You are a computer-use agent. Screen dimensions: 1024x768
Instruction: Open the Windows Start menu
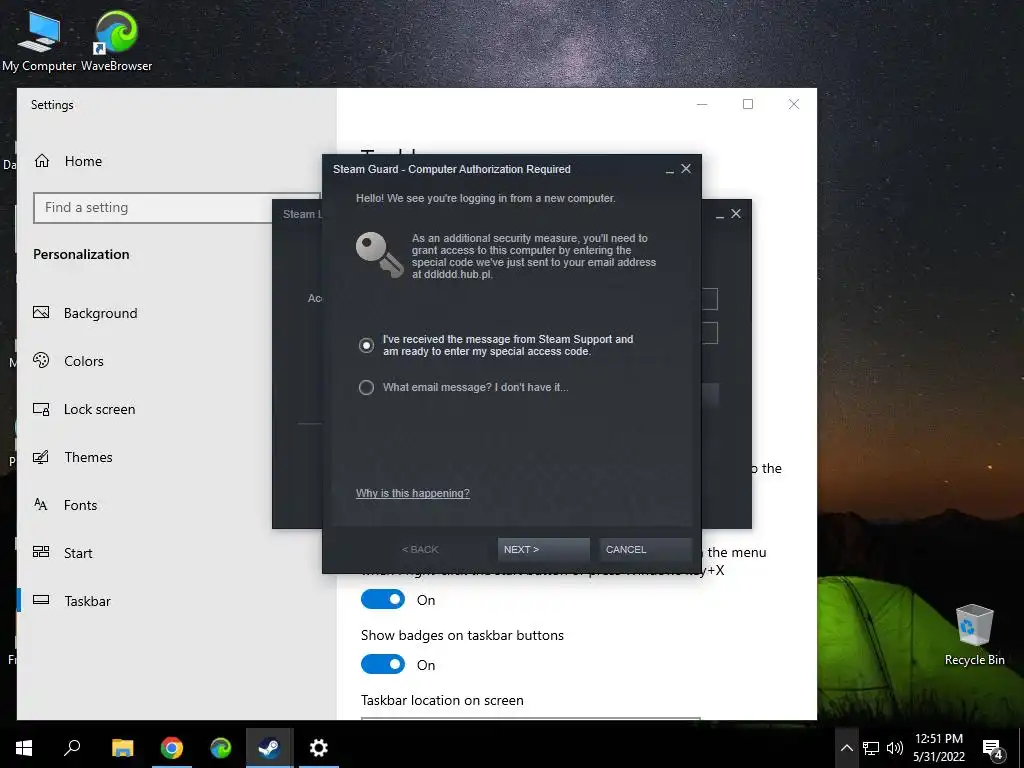pos(24,748)
